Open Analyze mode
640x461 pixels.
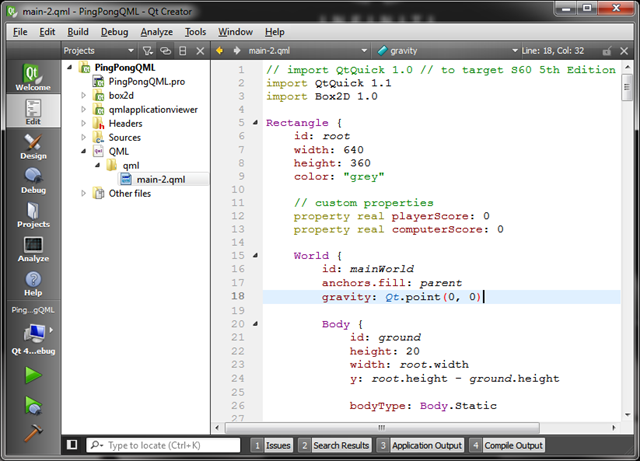tap(33, 249)
